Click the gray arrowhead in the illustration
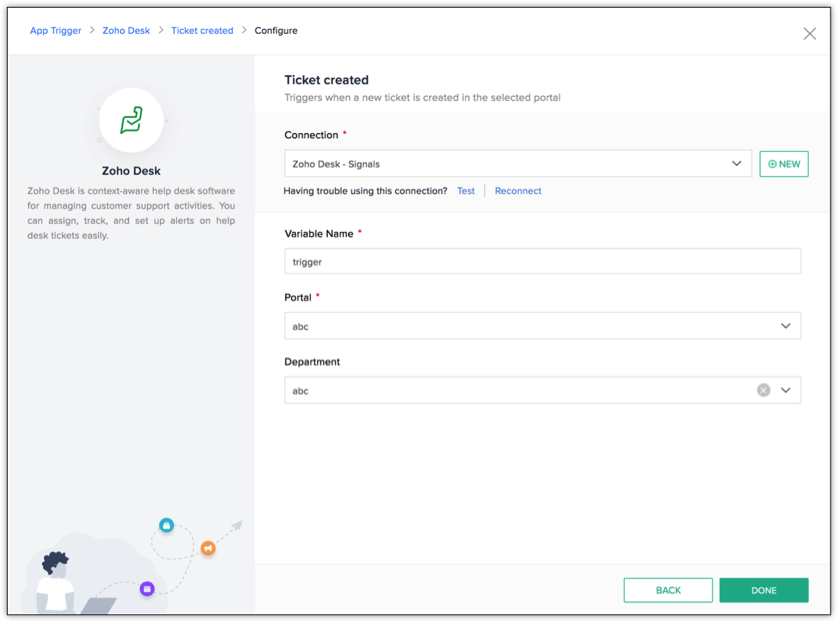838x623 pixels. click(236, 525)
